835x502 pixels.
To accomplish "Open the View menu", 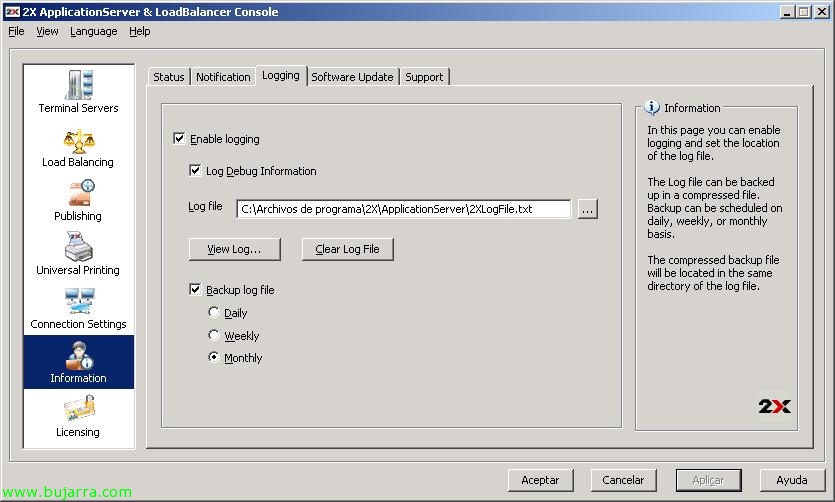I will (47, 31).
